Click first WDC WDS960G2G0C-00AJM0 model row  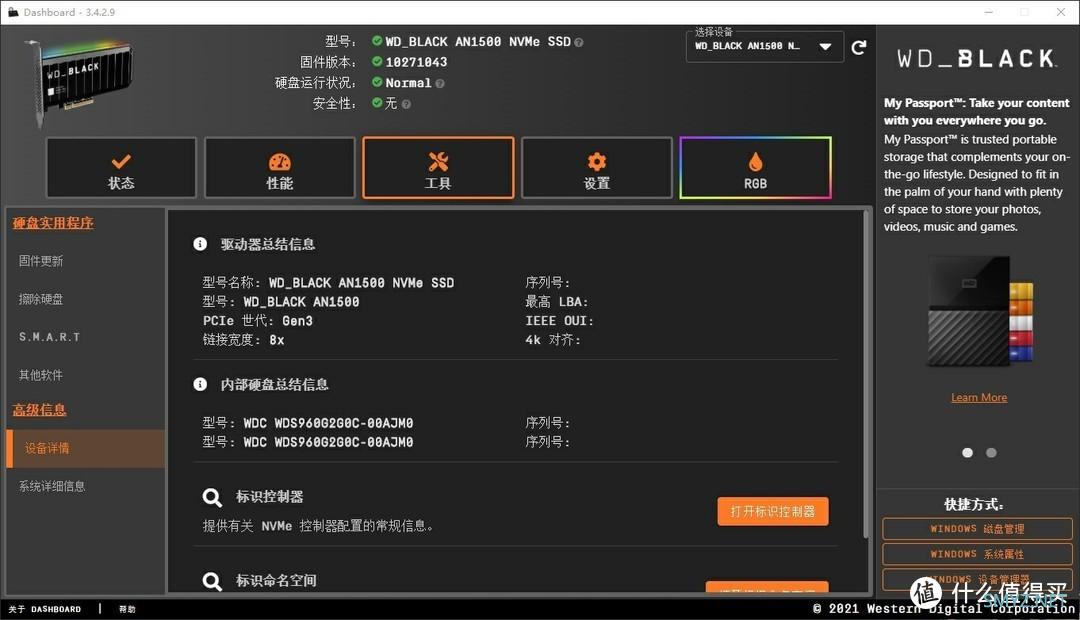click(308, 423)
